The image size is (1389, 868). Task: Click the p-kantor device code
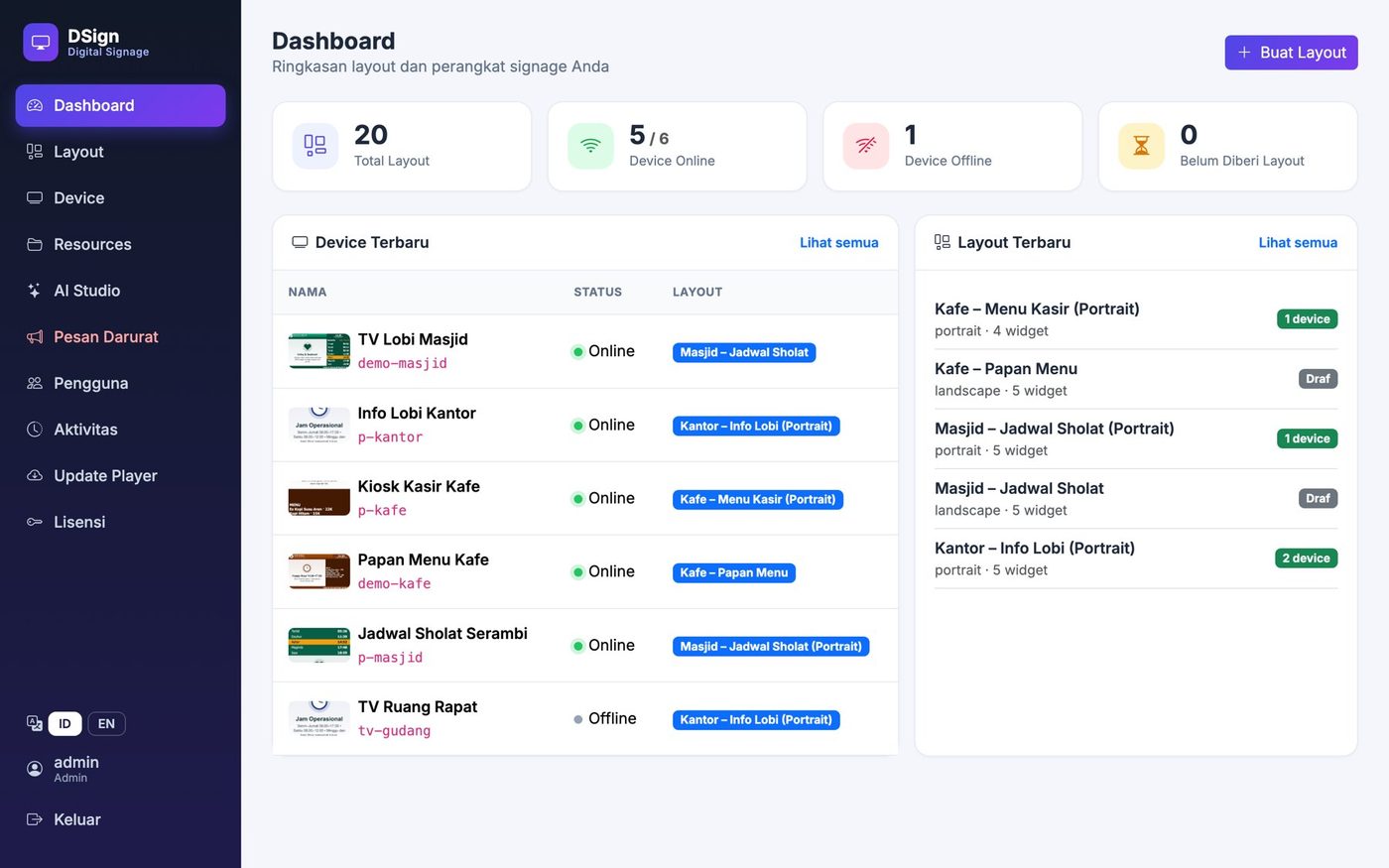(x=390, y=437)
